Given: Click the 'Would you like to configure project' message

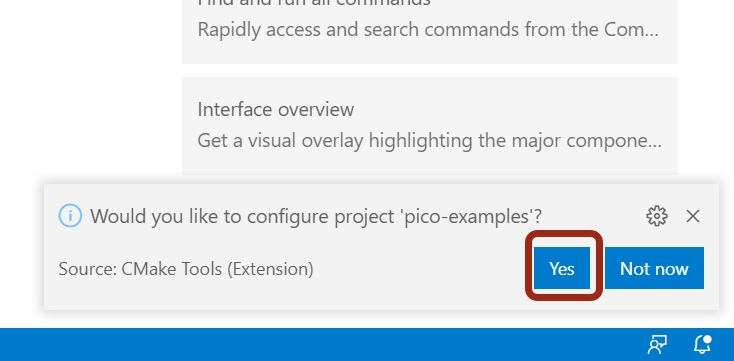Looking at the screenshot, I should [316, 216].
